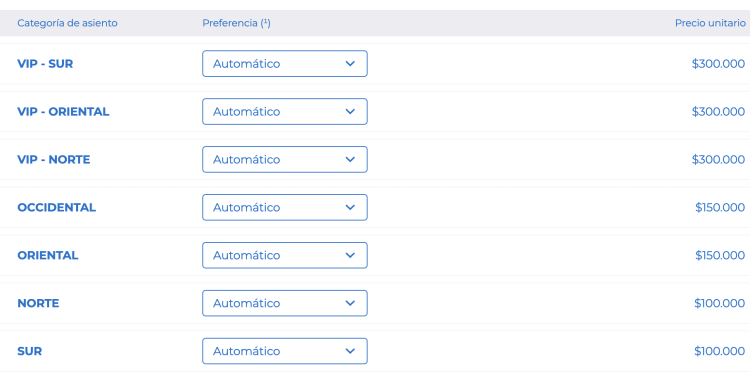Open the OCCIDENTAL preference dropdown
The height and width of the screenshot is (375, 750).
point(285,207)
